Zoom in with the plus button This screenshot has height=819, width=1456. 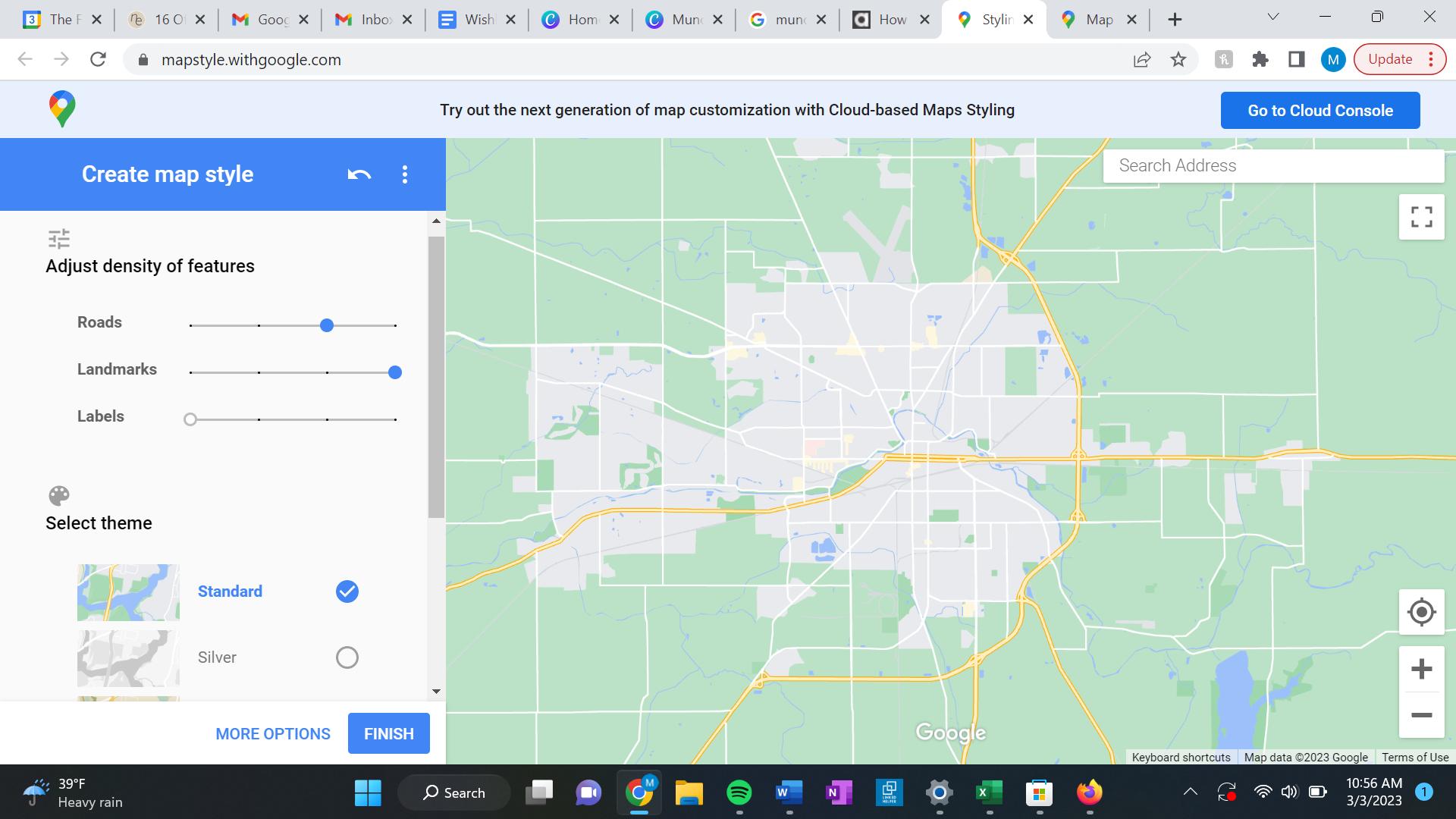(1421, 669)
